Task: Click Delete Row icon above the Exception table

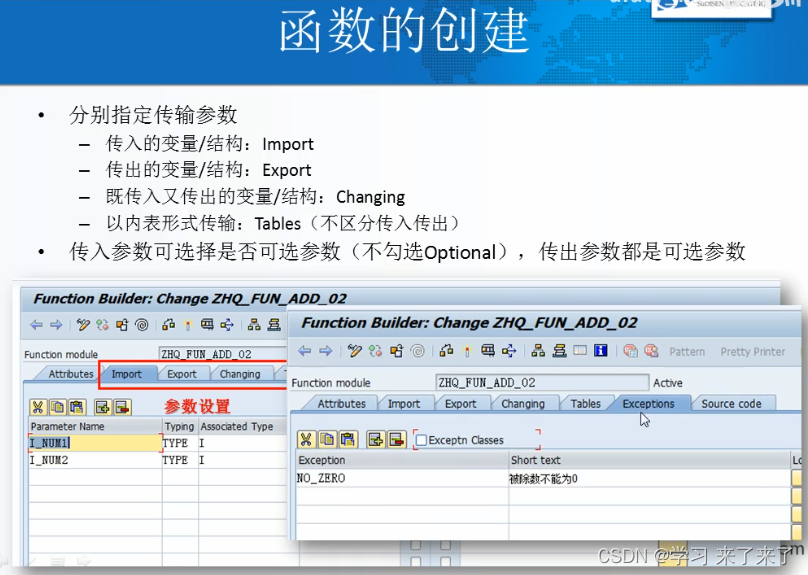Action: pyautogui.click(x=397, y=439)
